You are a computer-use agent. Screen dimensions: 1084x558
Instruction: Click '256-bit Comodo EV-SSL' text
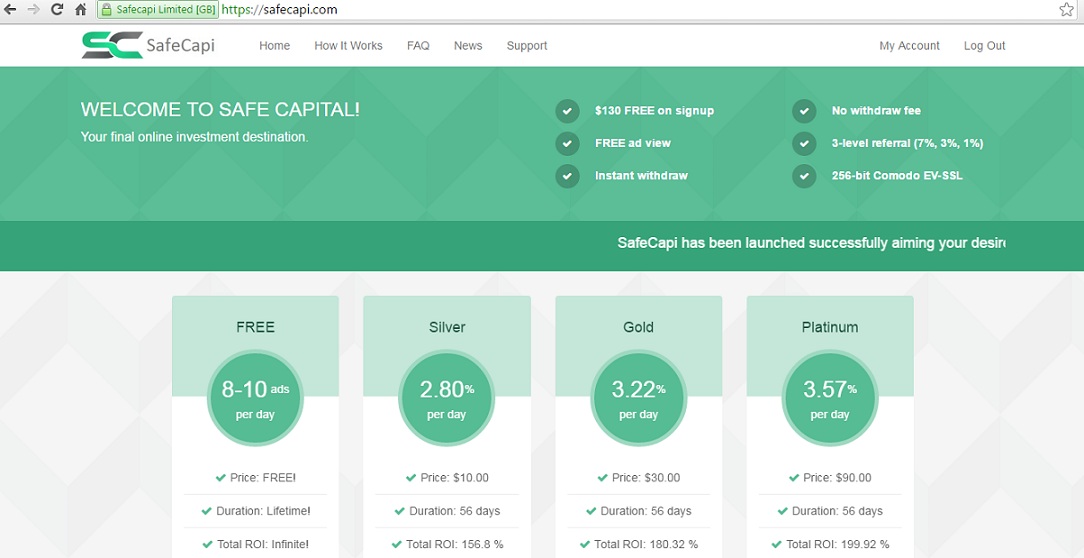[897, 176]
